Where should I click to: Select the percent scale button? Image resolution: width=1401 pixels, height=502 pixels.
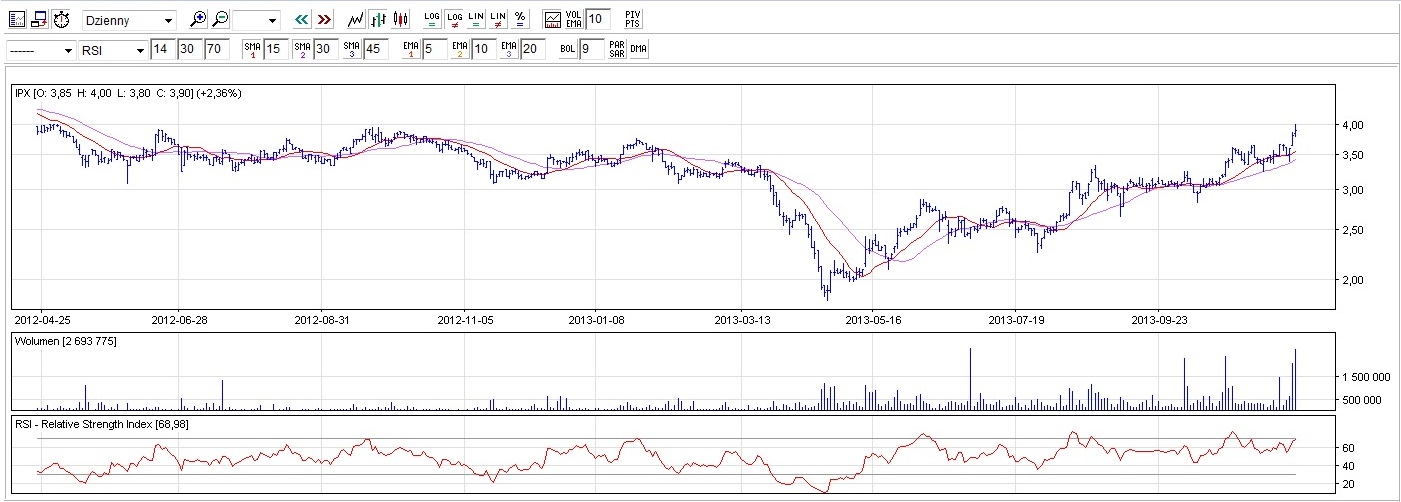518,19
